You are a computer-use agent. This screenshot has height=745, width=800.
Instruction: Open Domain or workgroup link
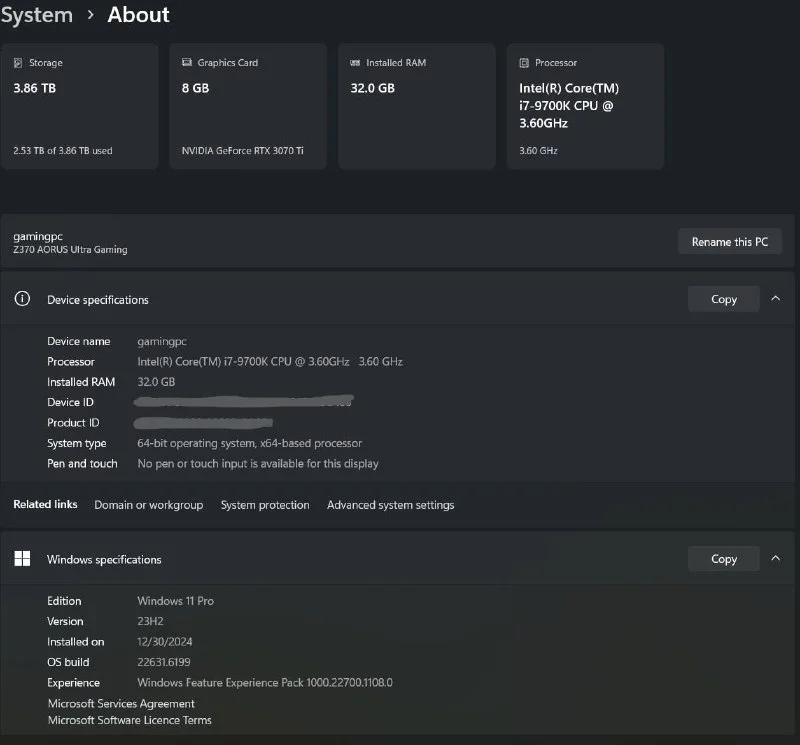(x=148, y=505)
